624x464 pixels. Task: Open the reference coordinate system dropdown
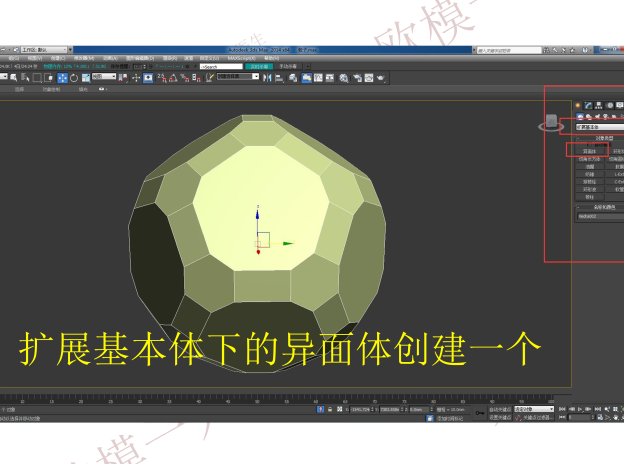pyautogui.click(x=104, y=76)
